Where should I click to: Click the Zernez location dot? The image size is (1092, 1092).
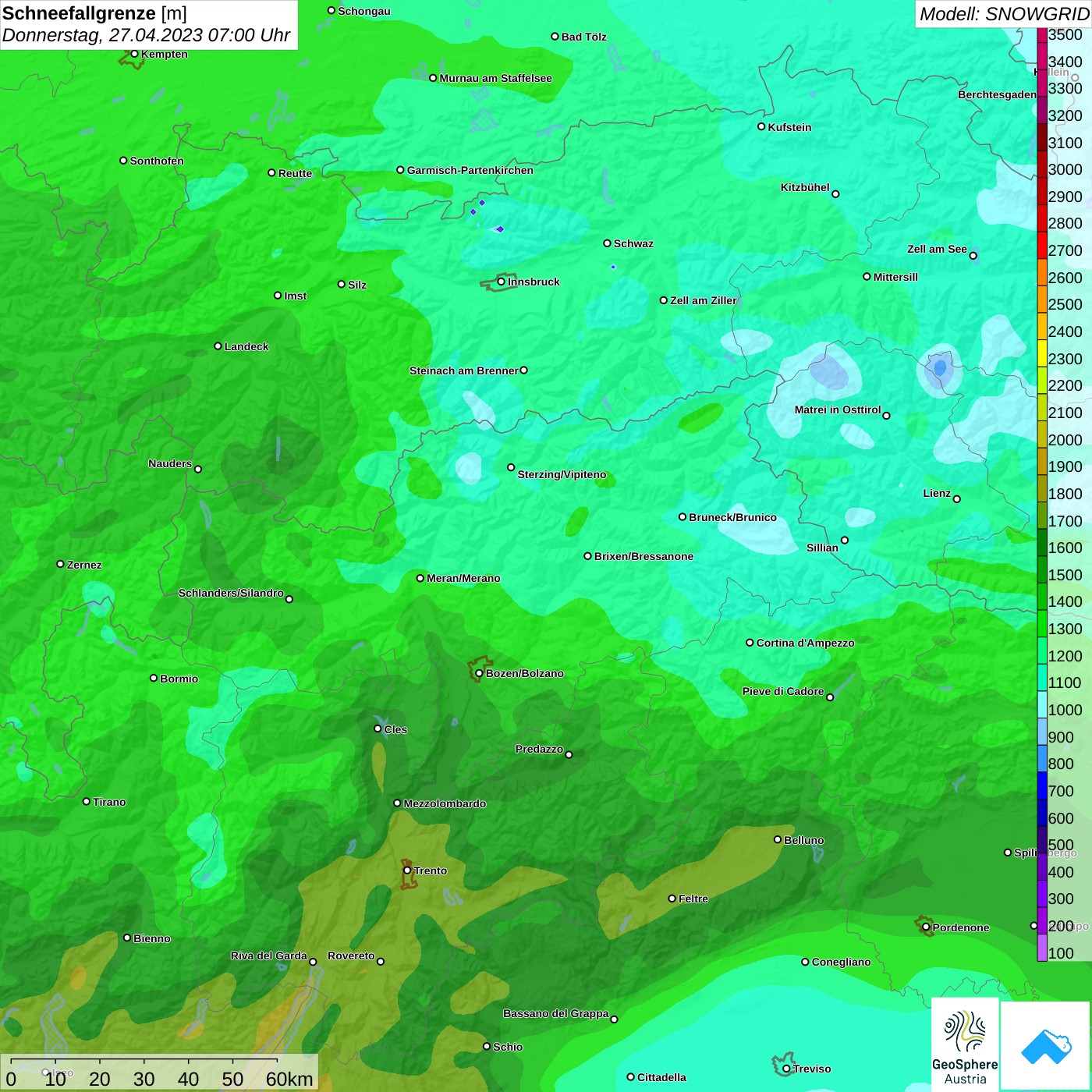[61, 564]
